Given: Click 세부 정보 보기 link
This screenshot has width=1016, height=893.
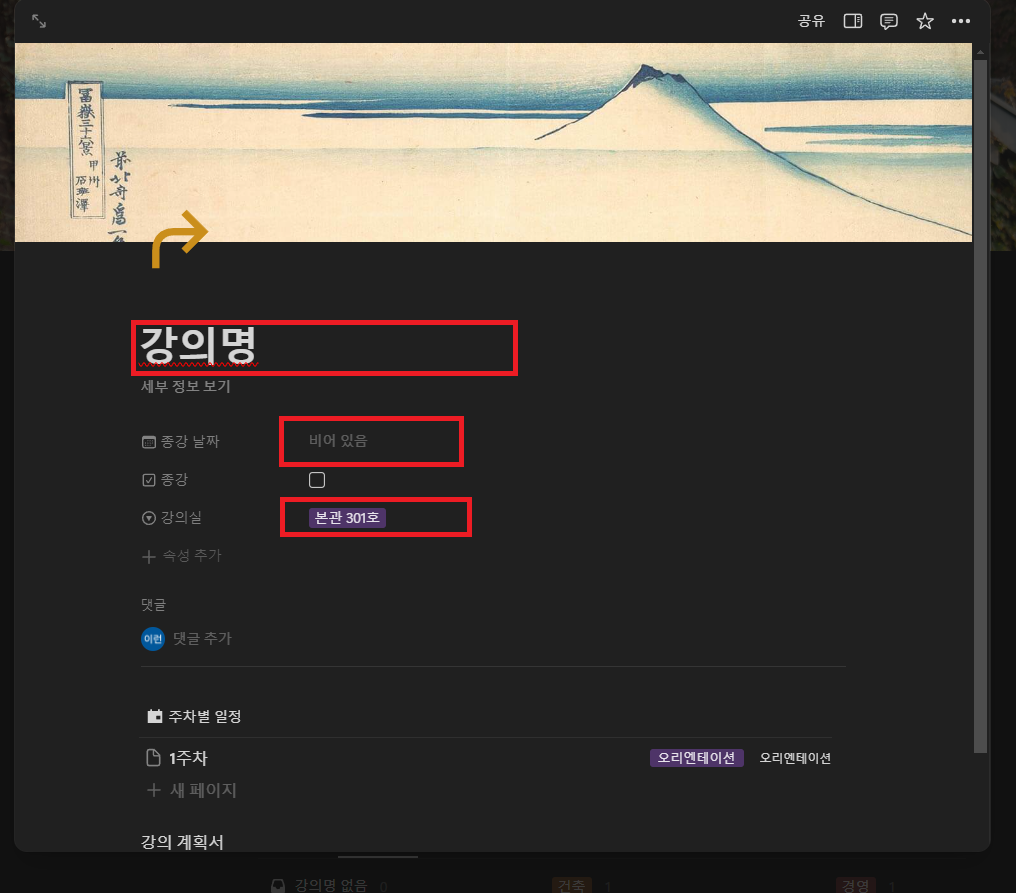Looking at the screenshot, I should click(186, 386).
